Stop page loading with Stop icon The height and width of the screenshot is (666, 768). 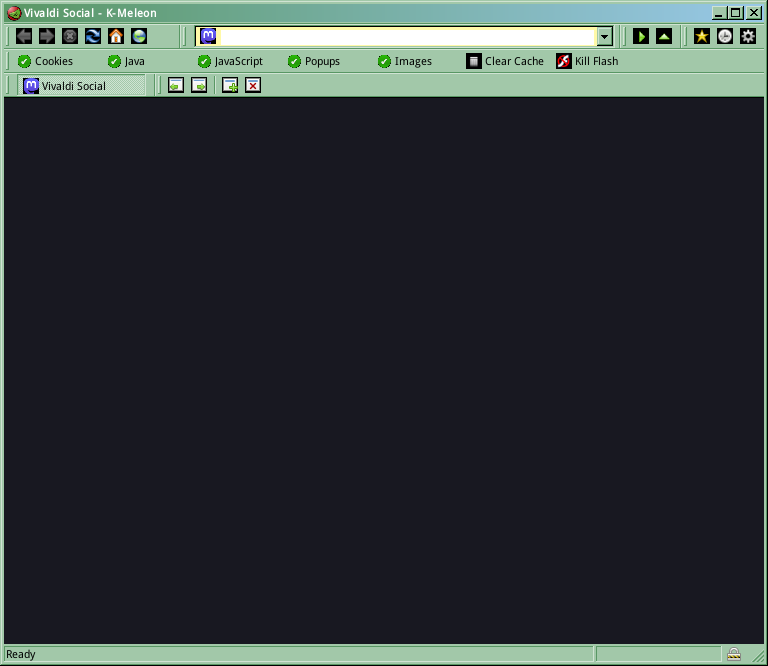point(70,36)
